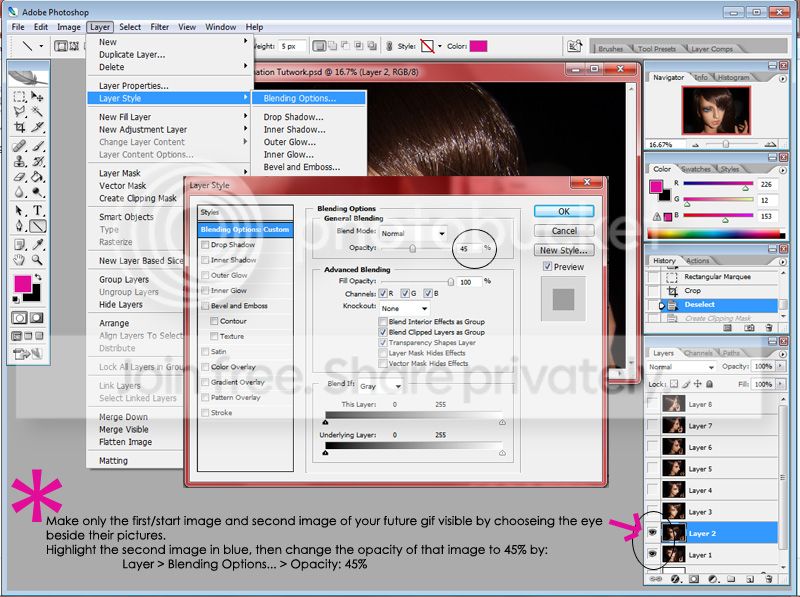Open the tool preset picker arrow
This screenshot has height=597, width=800.
tap(41, 46)
